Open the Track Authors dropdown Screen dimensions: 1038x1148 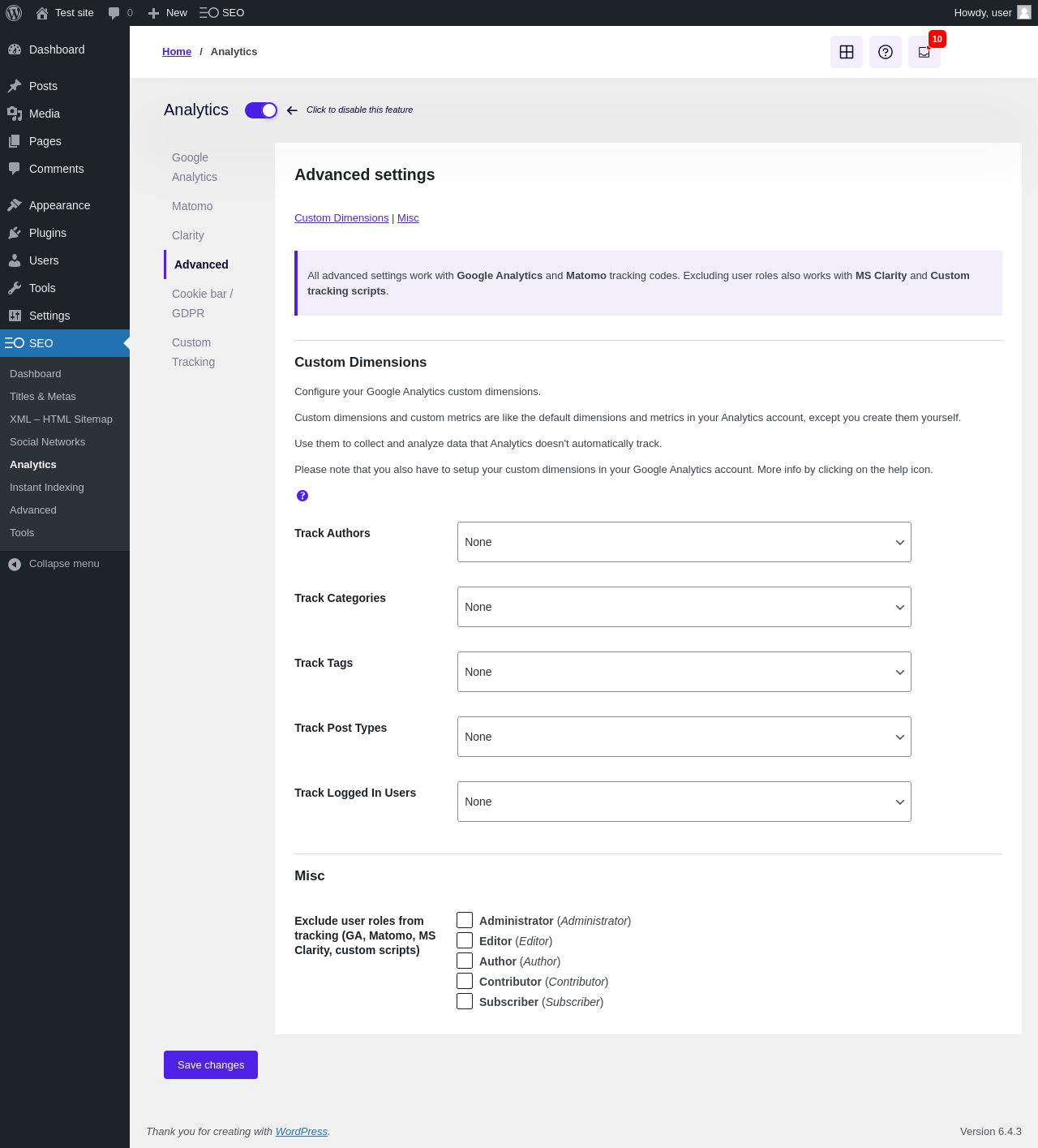click(684, 542)
